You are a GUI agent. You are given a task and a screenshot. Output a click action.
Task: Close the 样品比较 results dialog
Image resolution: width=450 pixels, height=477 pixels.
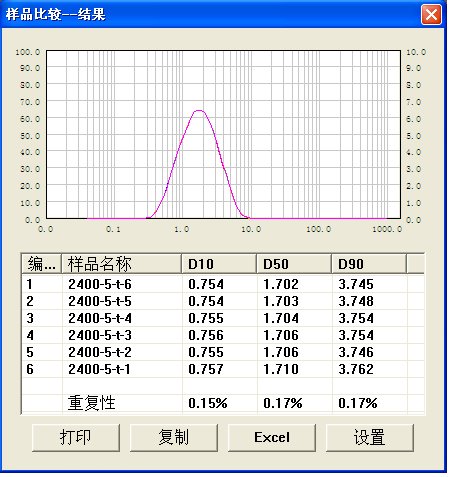431,14
